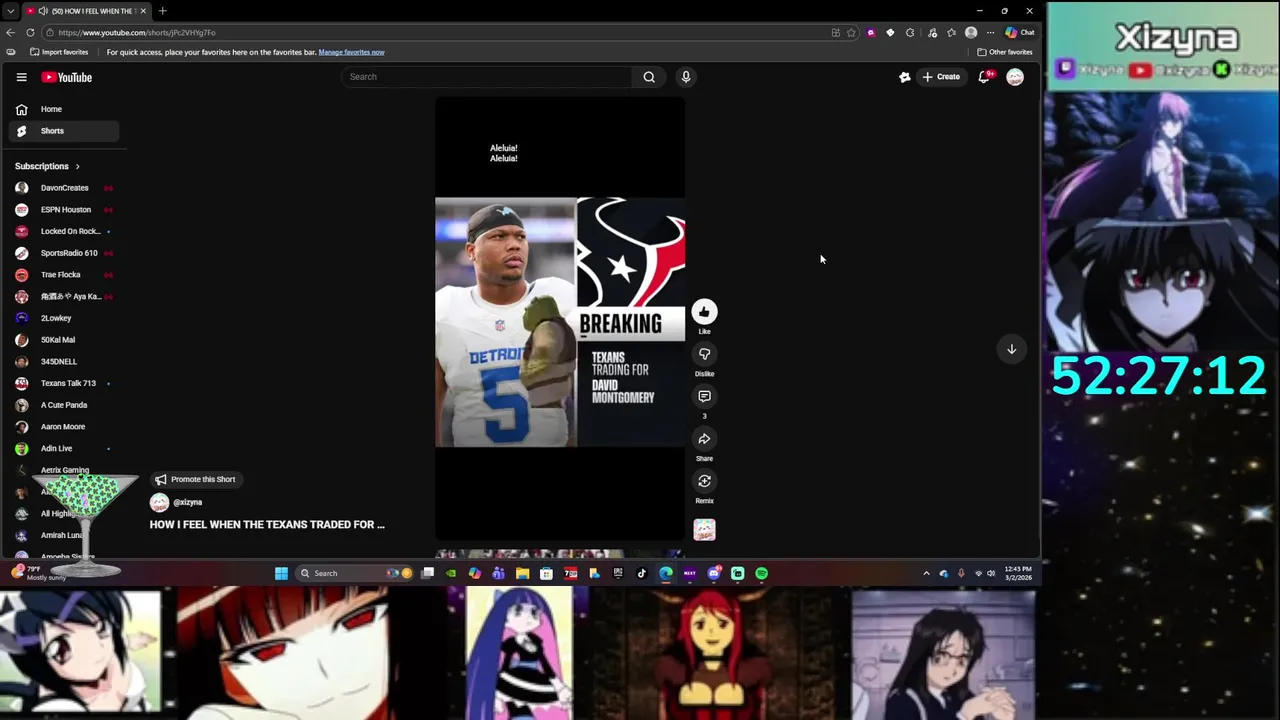Select Shorts in the YouTube sidebar
1280x720 pixels.
[64, 131]
